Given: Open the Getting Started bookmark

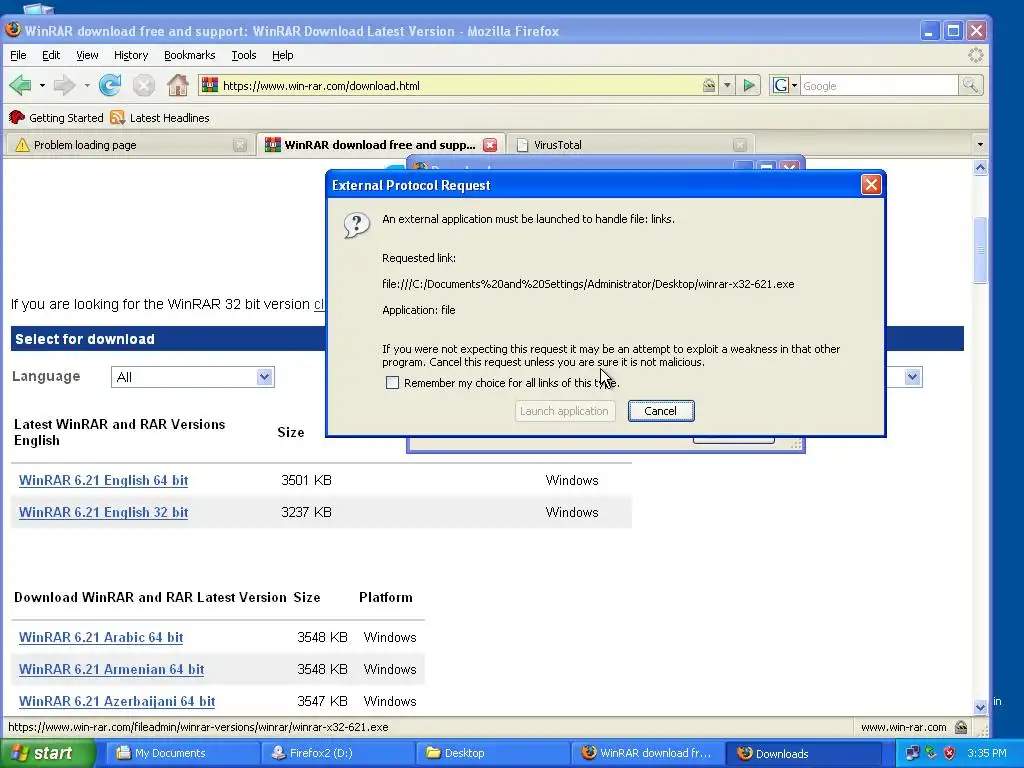Looking at the screenshot, I should pos(56,118).
